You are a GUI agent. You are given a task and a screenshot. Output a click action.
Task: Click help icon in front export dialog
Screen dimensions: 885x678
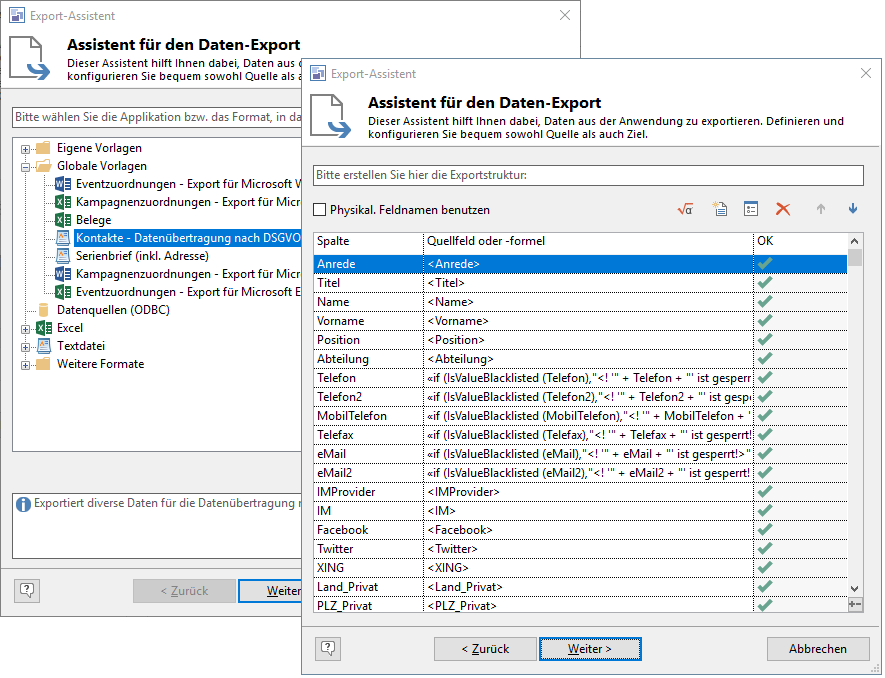tap(327, 648)
